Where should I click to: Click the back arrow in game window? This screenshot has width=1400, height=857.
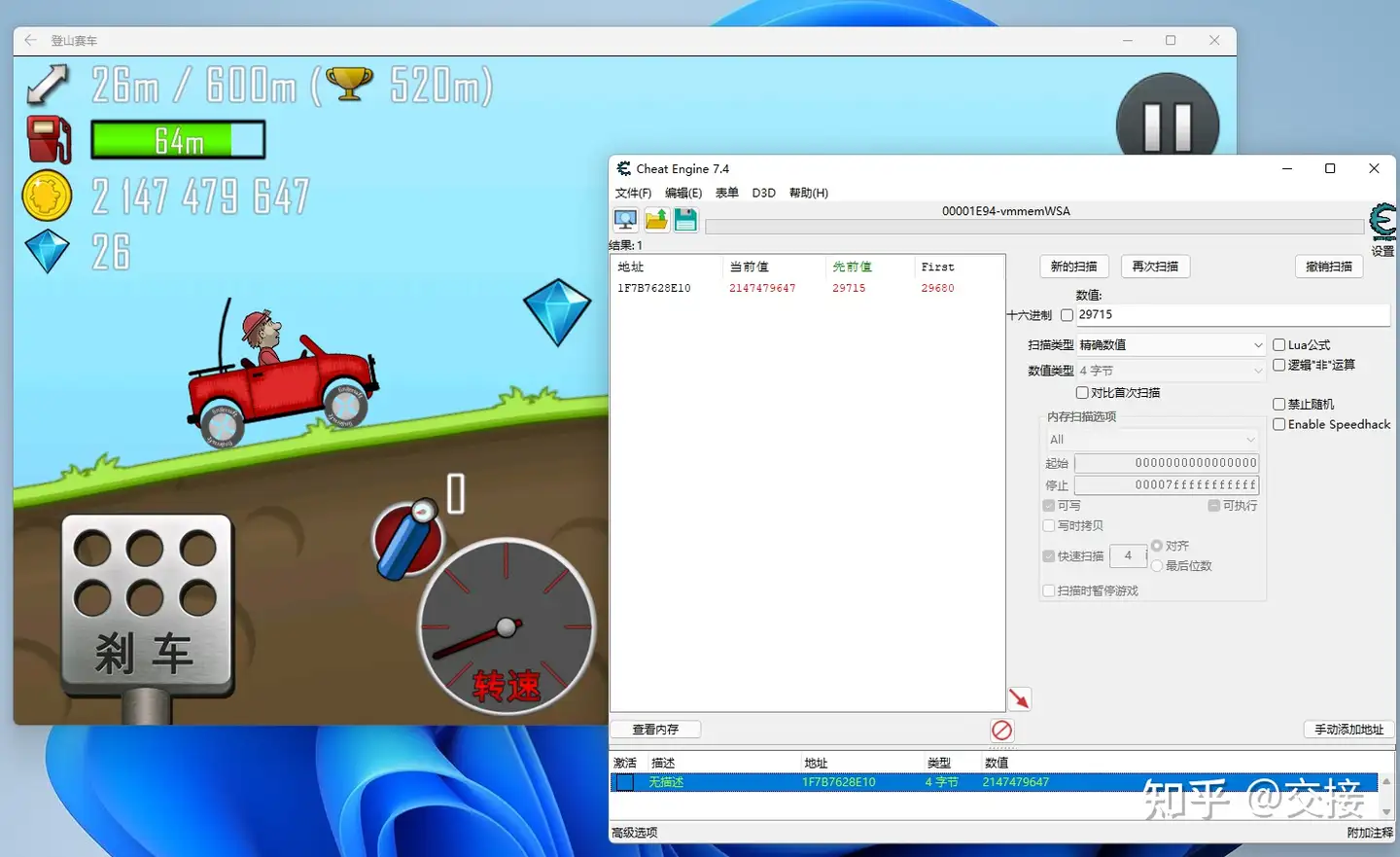click(x=30, y=41)
